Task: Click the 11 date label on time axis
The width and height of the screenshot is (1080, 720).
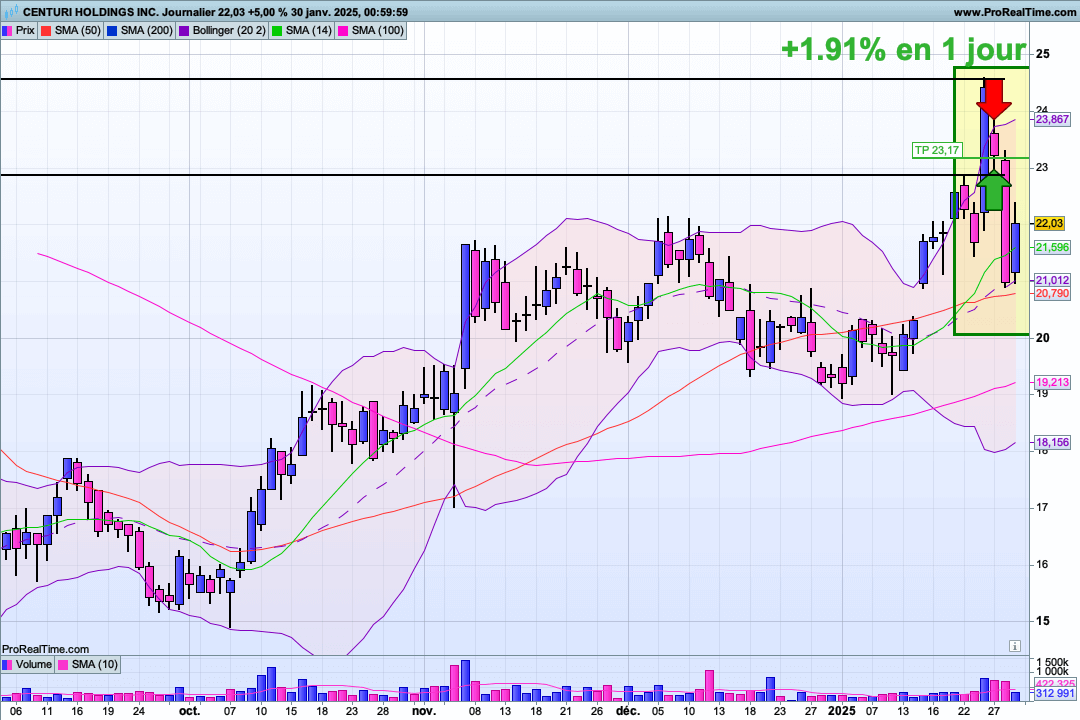Action: tap(47, 711)
